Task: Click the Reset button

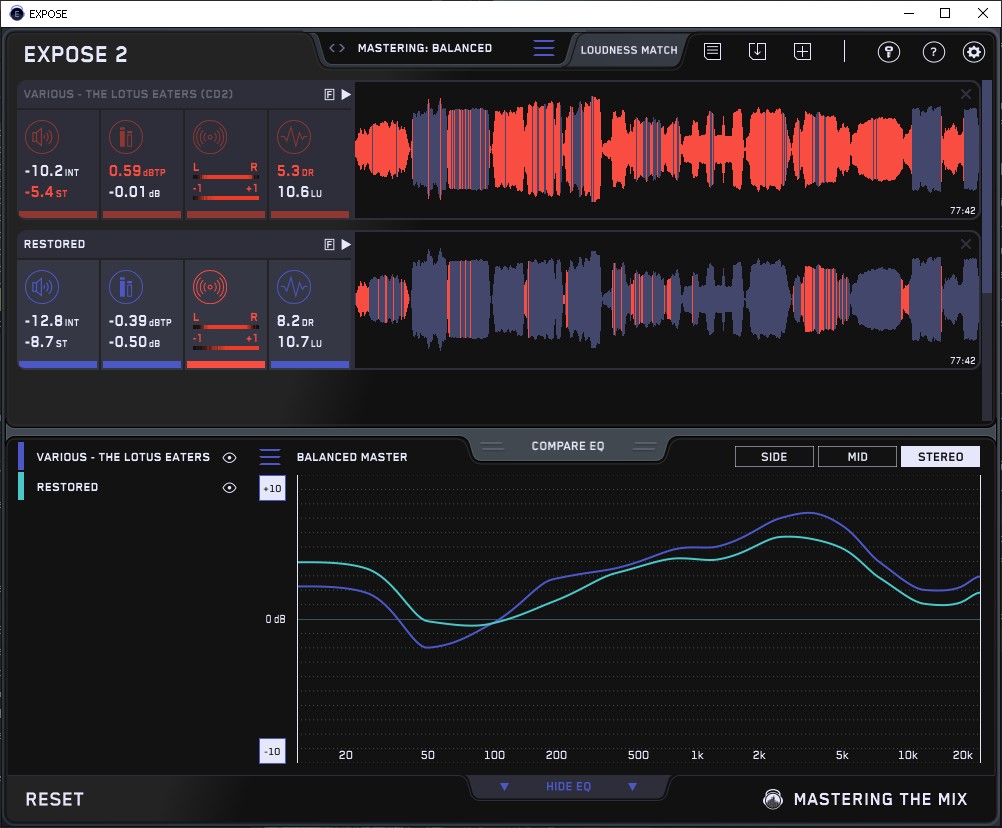Action: (x=54, y=799)
